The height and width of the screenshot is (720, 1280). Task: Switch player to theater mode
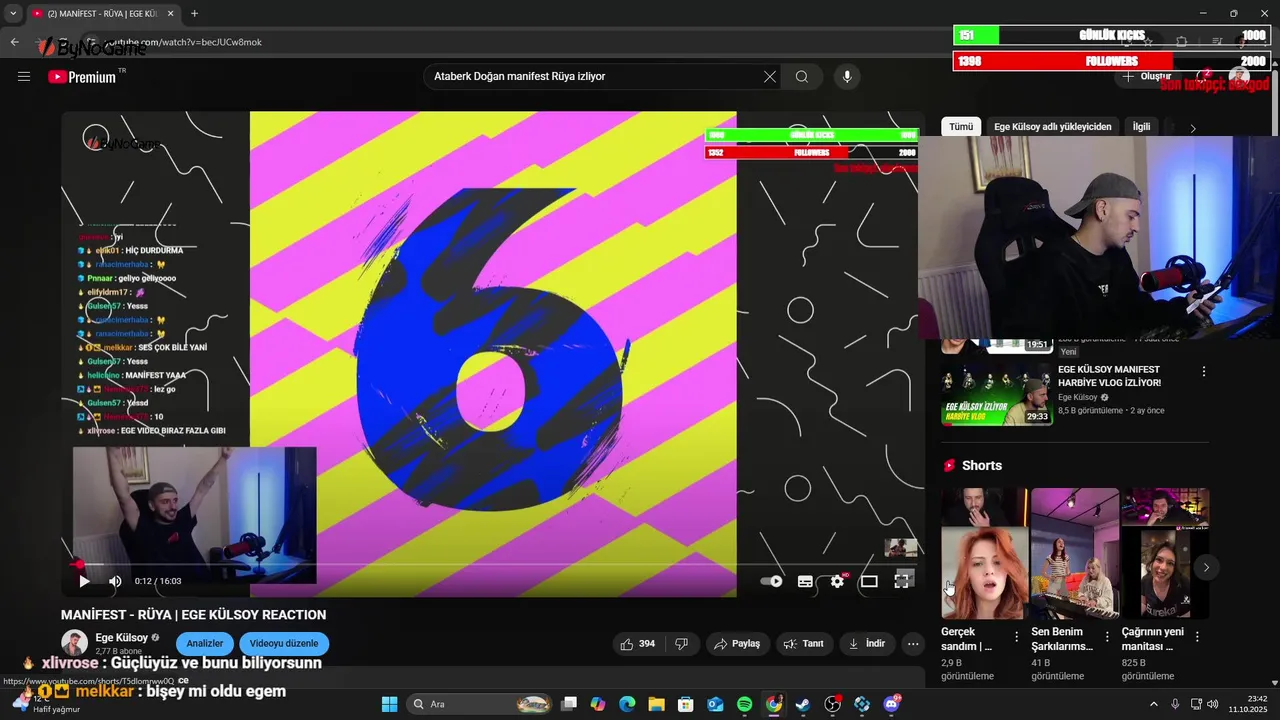869,581
